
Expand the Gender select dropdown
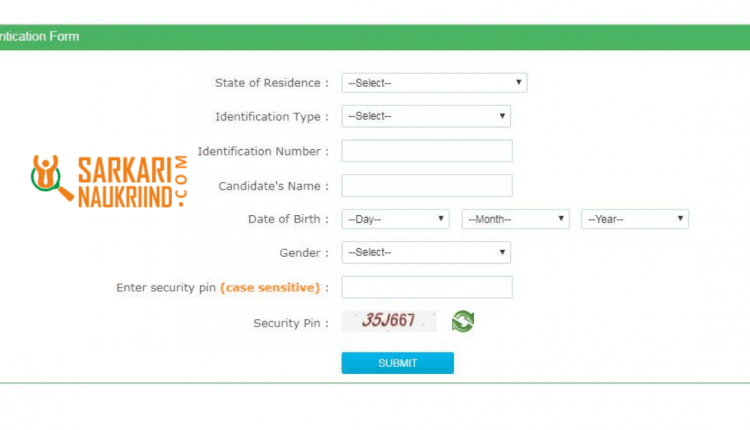426,253
